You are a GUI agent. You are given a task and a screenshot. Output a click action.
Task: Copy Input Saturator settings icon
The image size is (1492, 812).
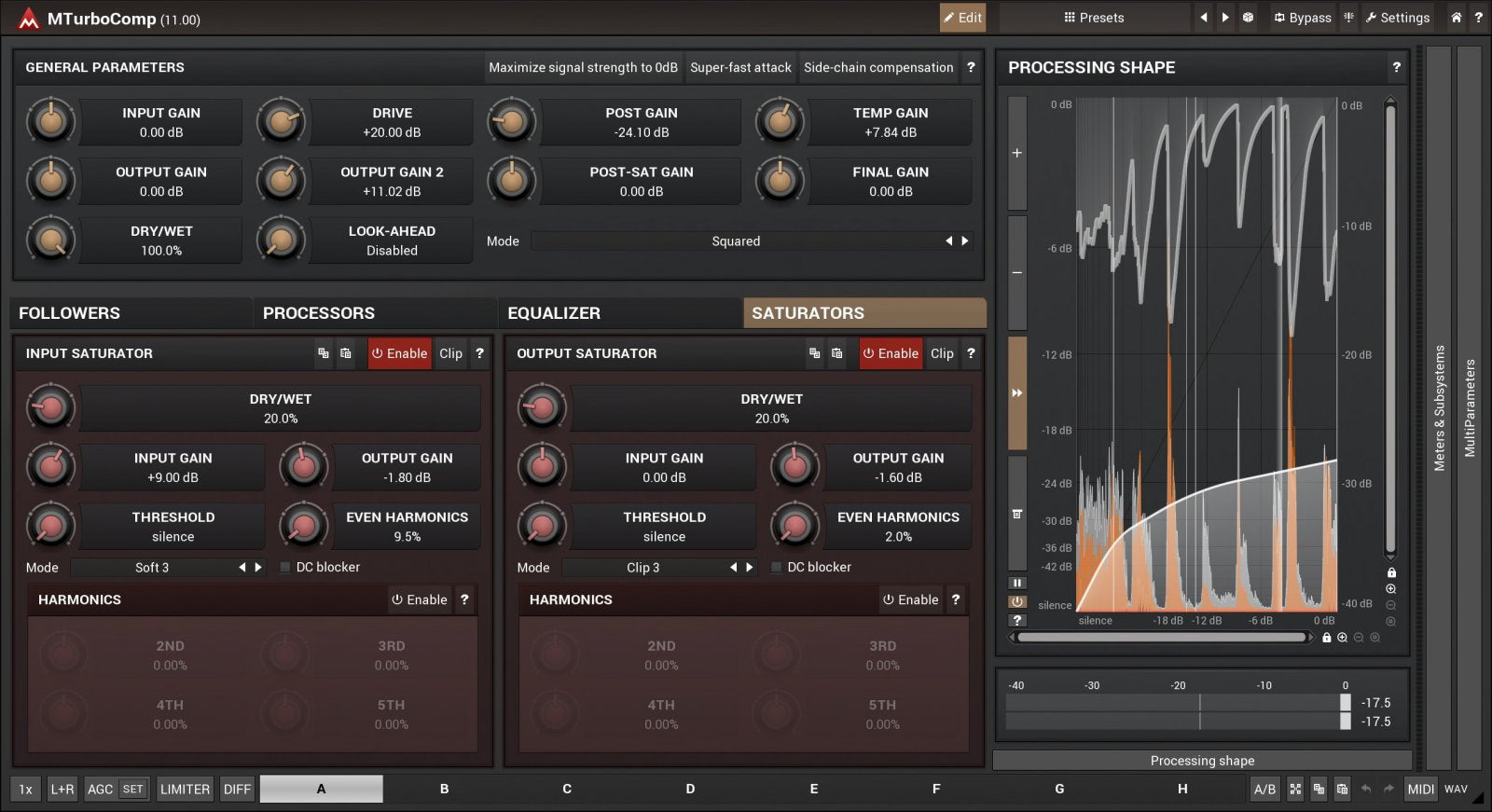[324, 353]
